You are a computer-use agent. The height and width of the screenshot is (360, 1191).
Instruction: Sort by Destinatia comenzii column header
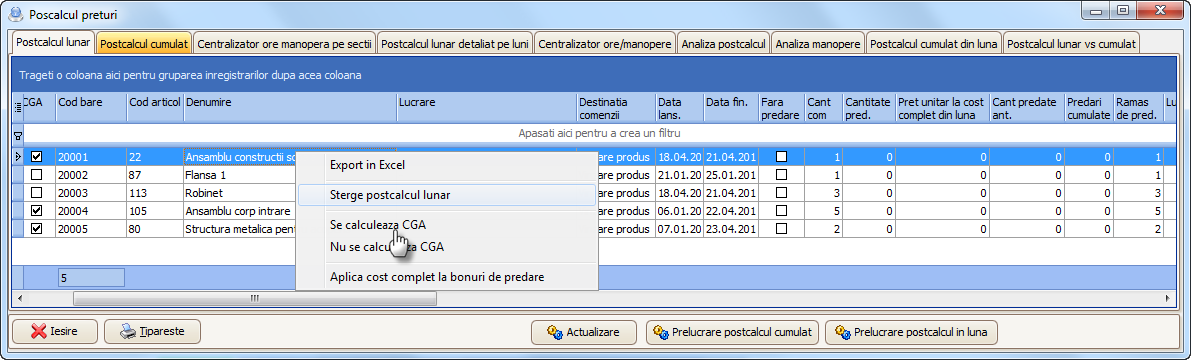615,108
